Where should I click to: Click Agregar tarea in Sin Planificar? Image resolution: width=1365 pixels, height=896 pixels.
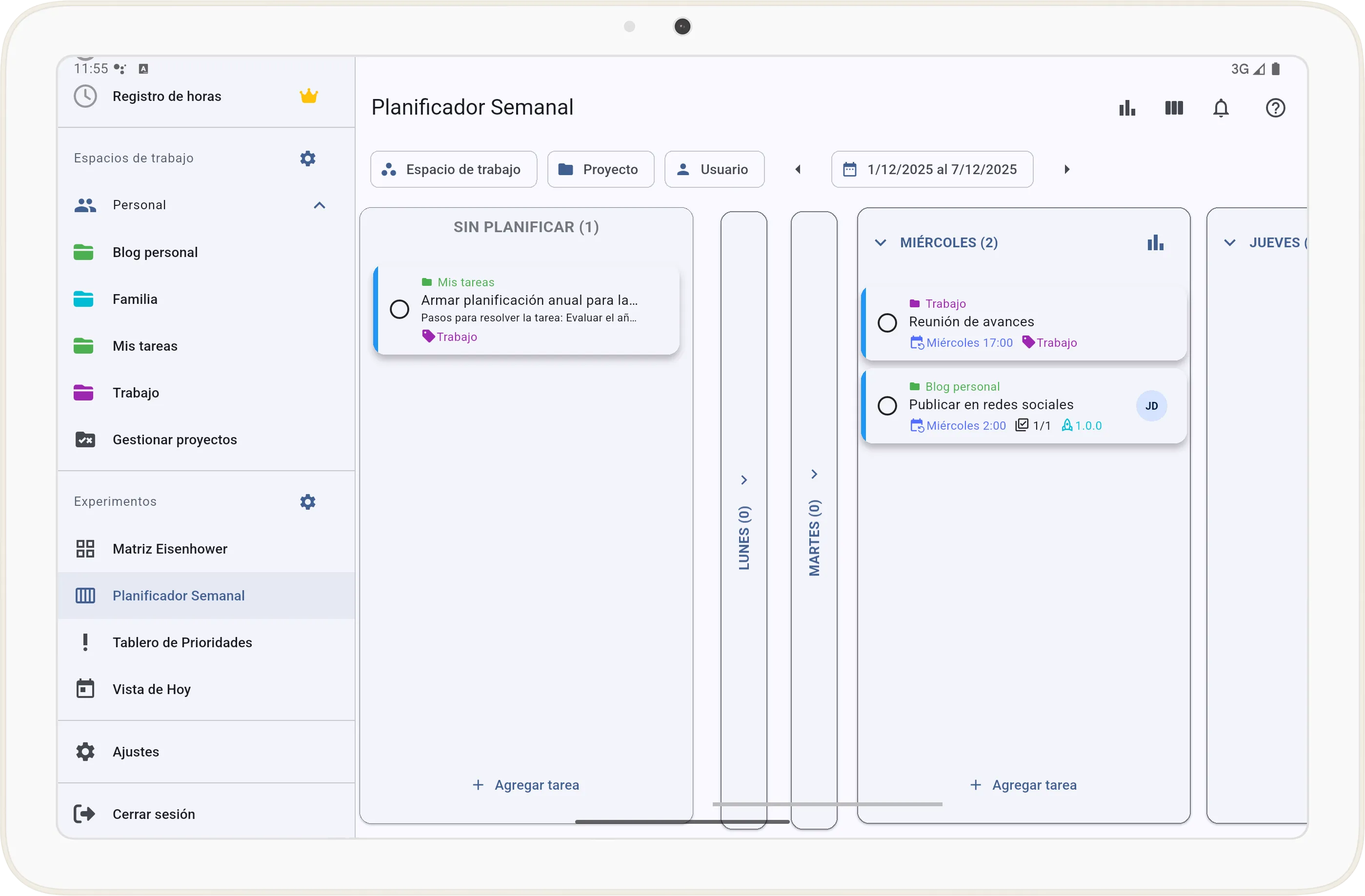(526, 785)
